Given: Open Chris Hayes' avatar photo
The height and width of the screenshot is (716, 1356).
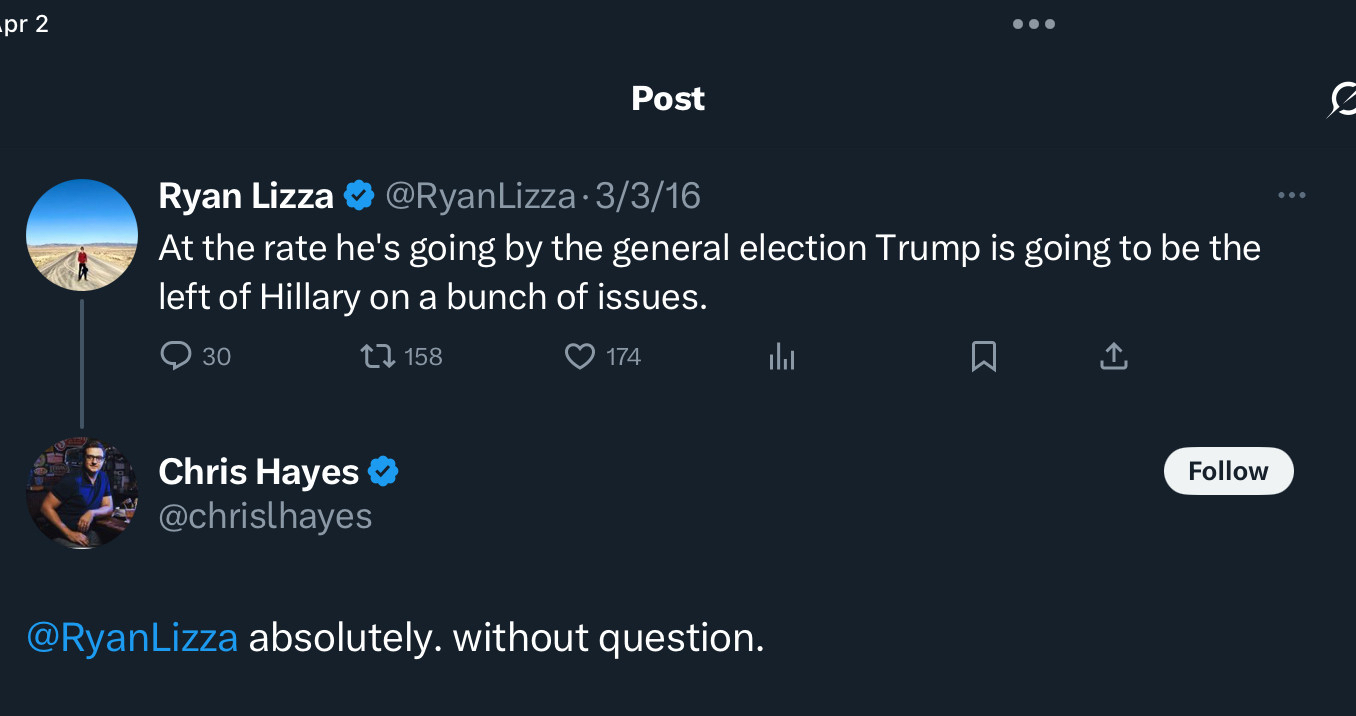Looking at the screenshot, I should [81, 492].
